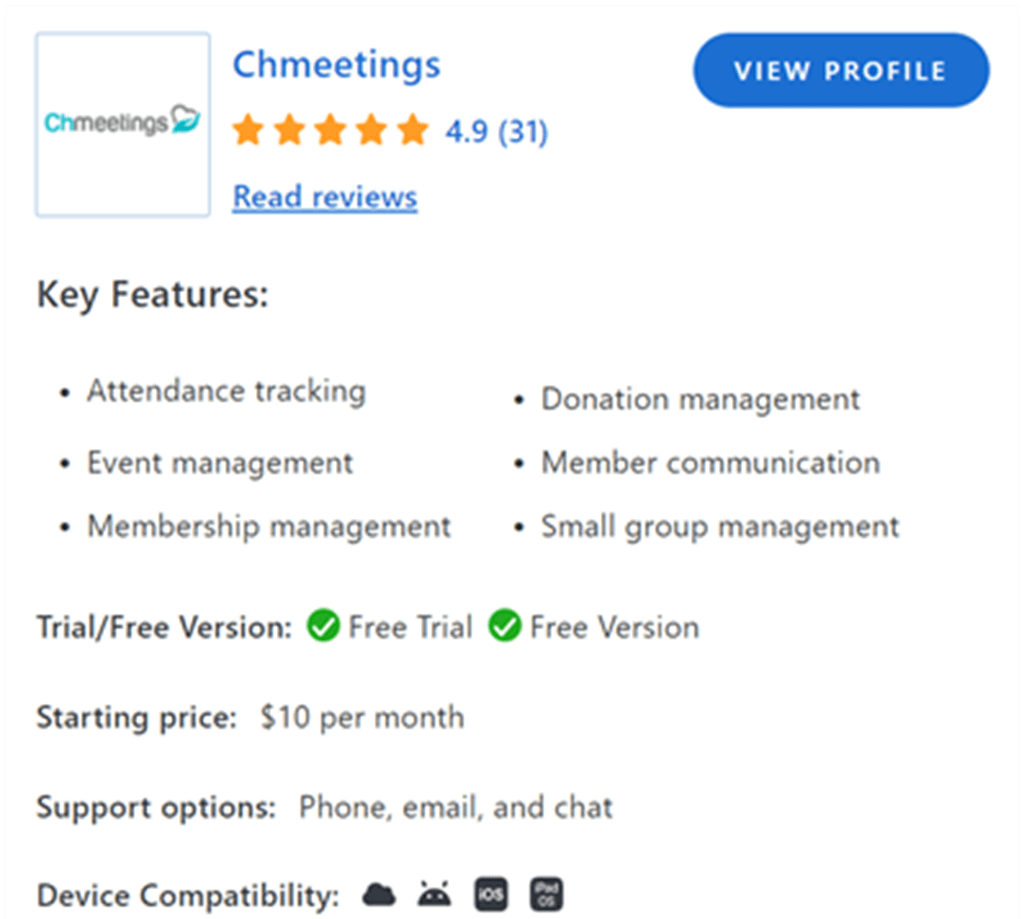Select the Event management feature

[220, 463]
